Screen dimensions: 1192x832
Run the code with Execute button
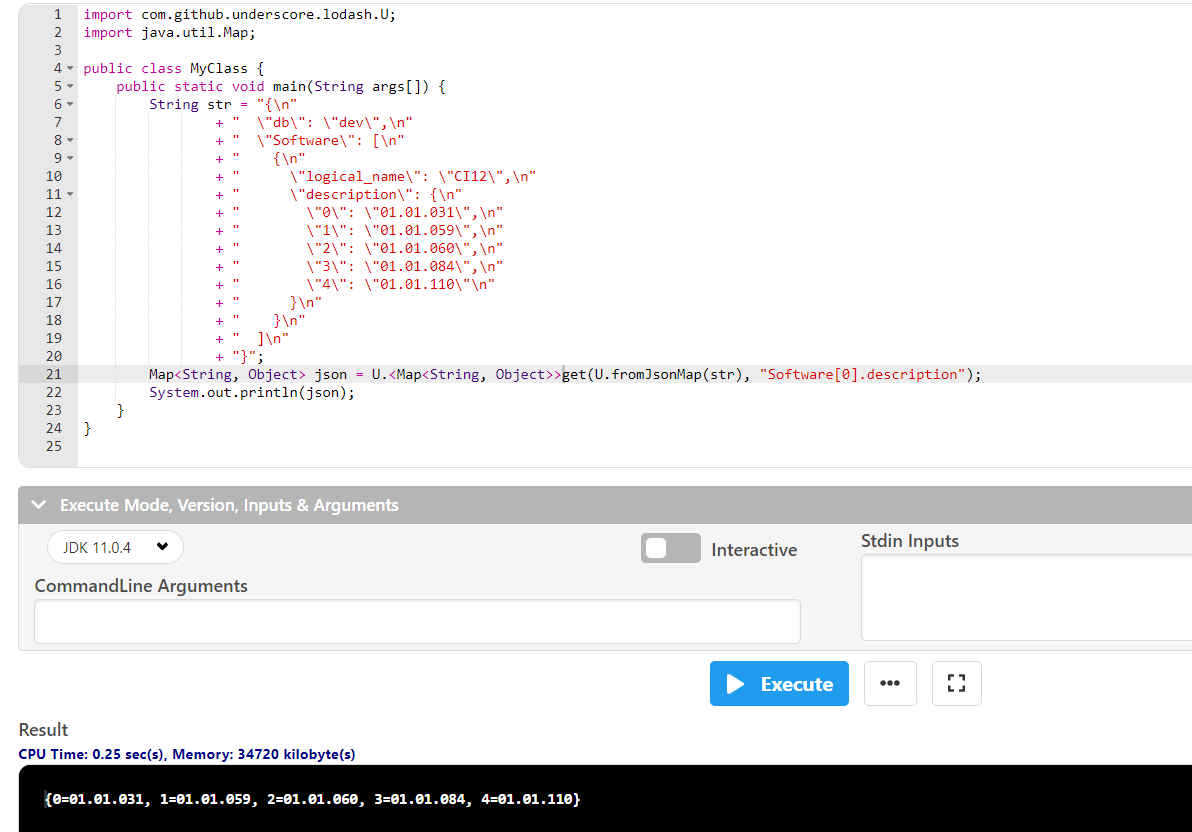pos(779,684)
